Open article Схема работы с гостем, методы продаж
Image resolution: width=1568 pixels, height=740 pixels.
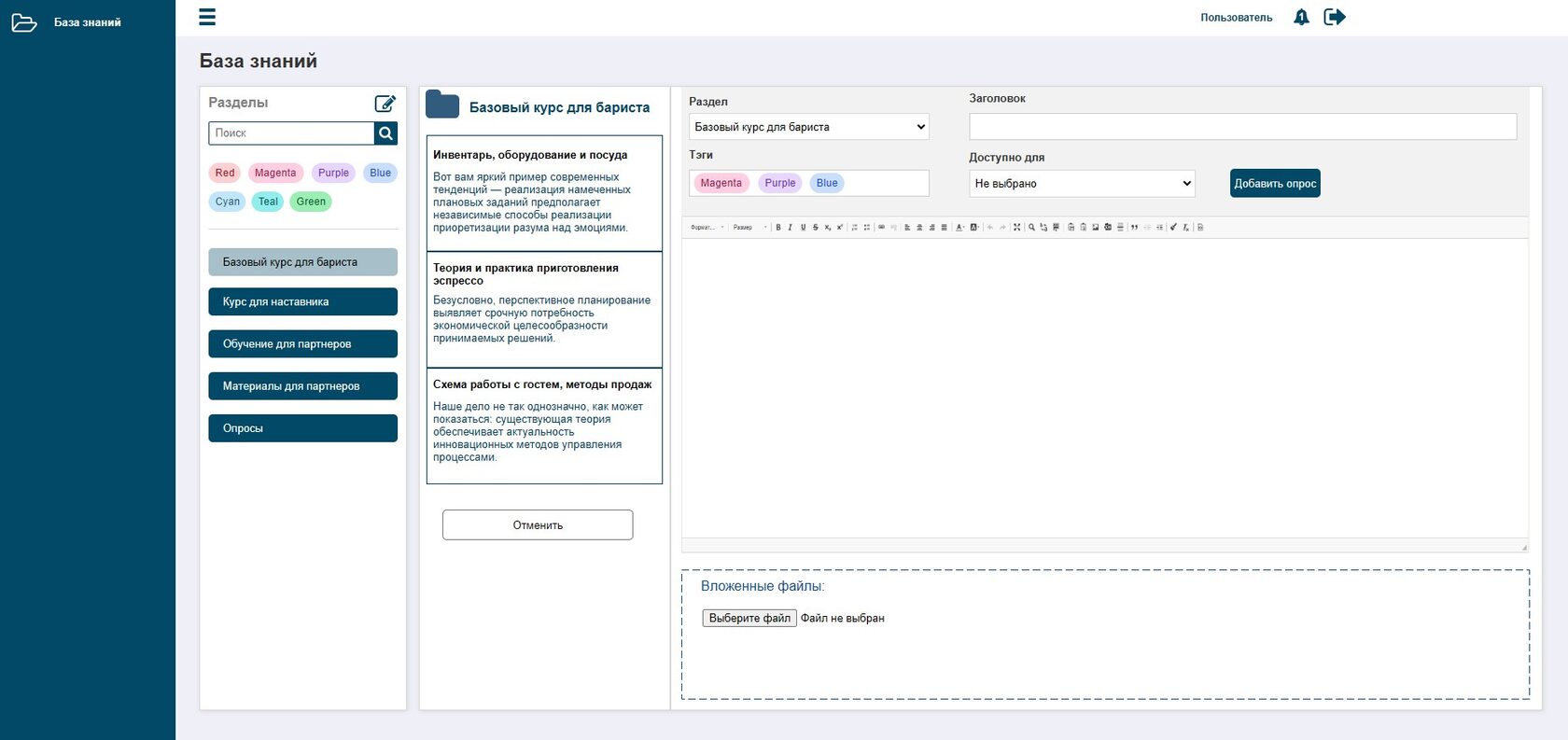click(544, 426)
